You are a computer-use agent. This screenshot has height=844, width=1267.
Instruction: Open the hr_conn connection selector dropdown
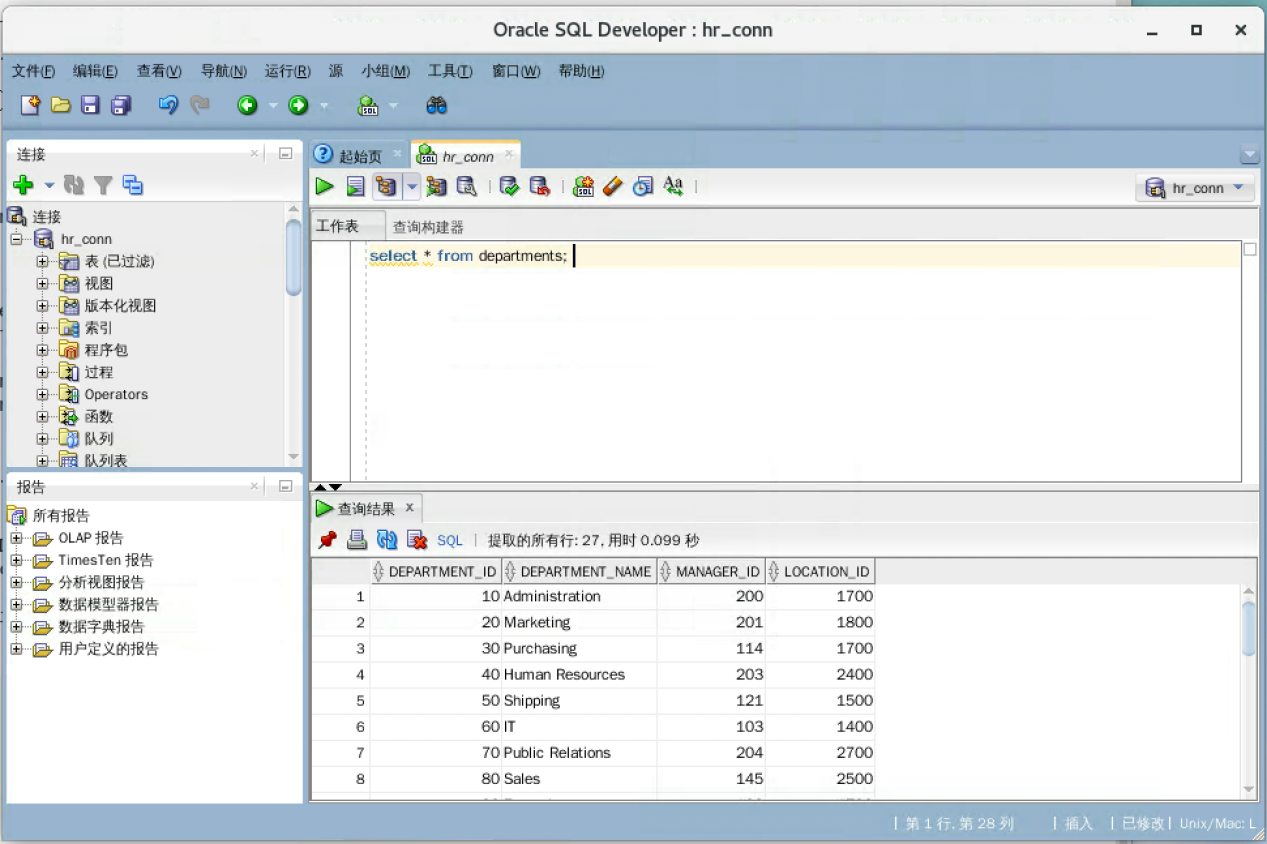point(1195,188)
